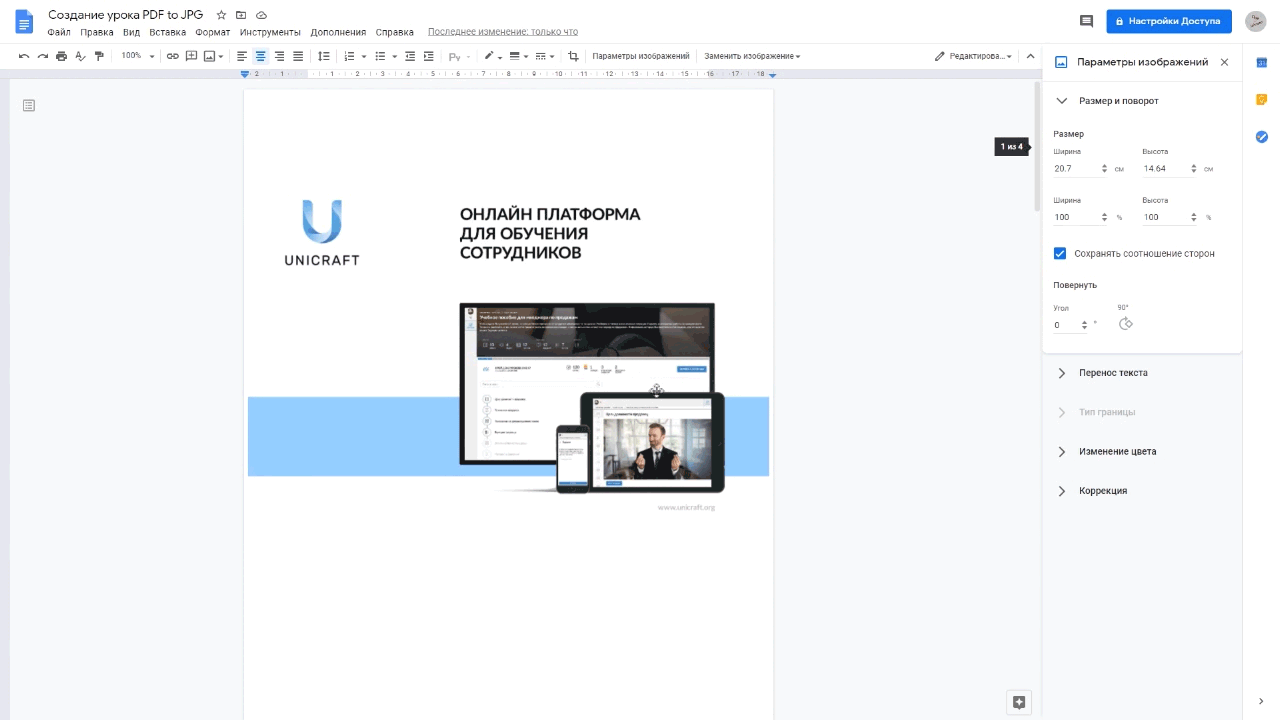Open 'Последнее изменение: только что' link
Screen dimensions: 1280x720
coord(502,32)
